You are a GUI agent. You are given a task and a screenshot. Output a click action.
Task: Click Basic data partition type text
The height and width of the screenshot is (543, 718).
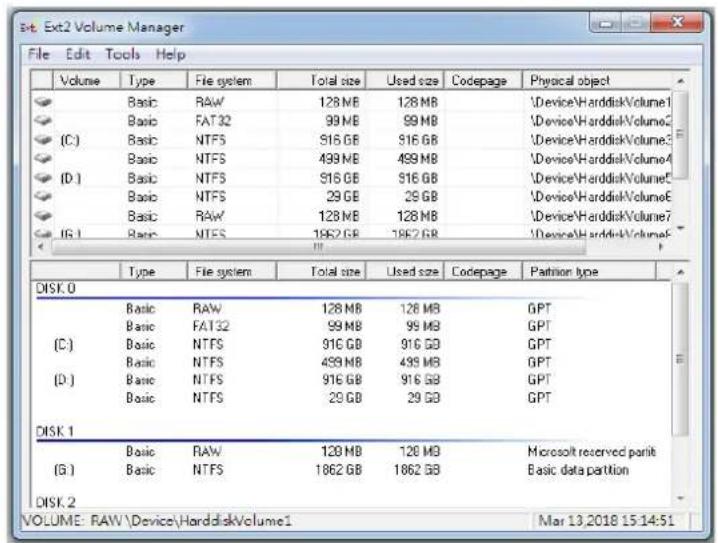(578, 470)
